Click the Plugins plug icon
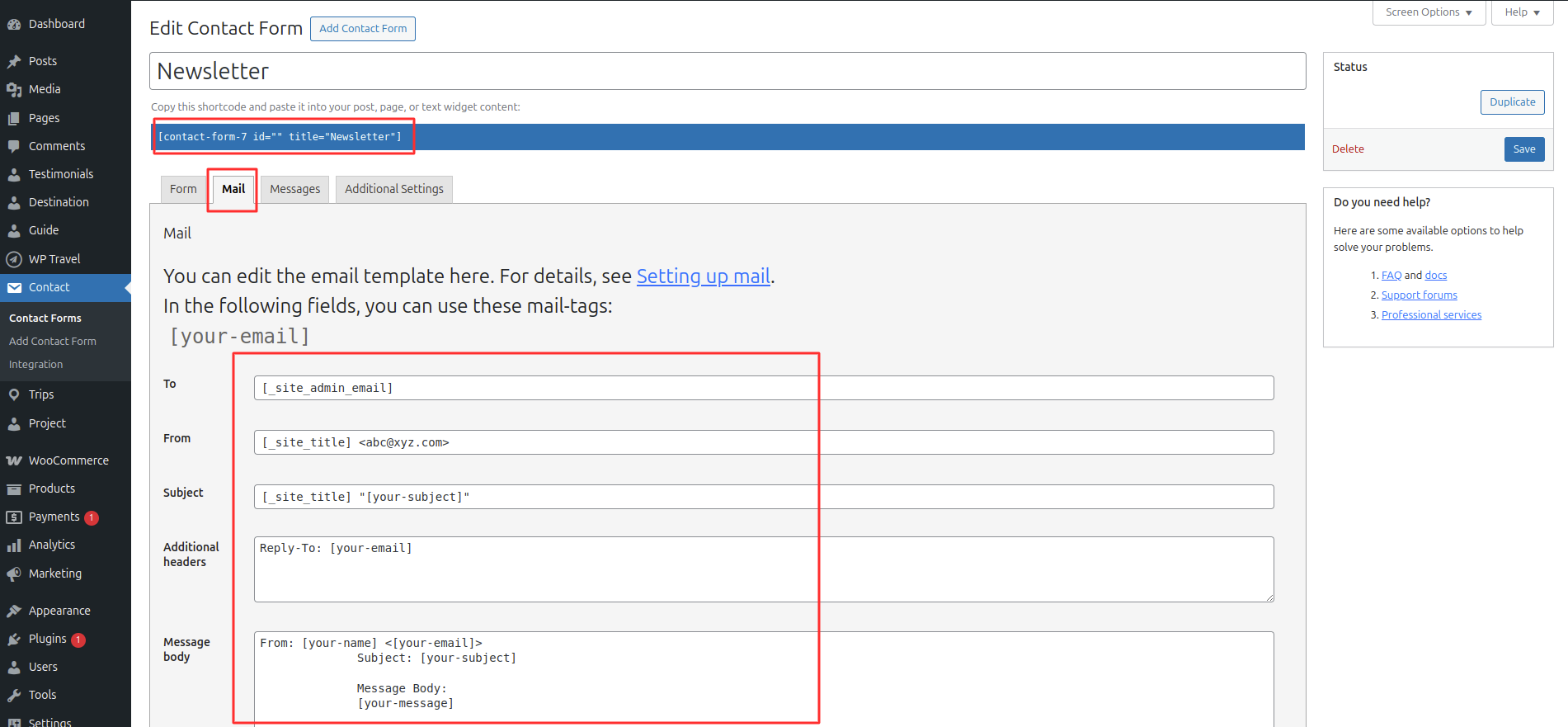Image resolution: width=1568 pixels, height=727 pixels. [x=14, y=640]
